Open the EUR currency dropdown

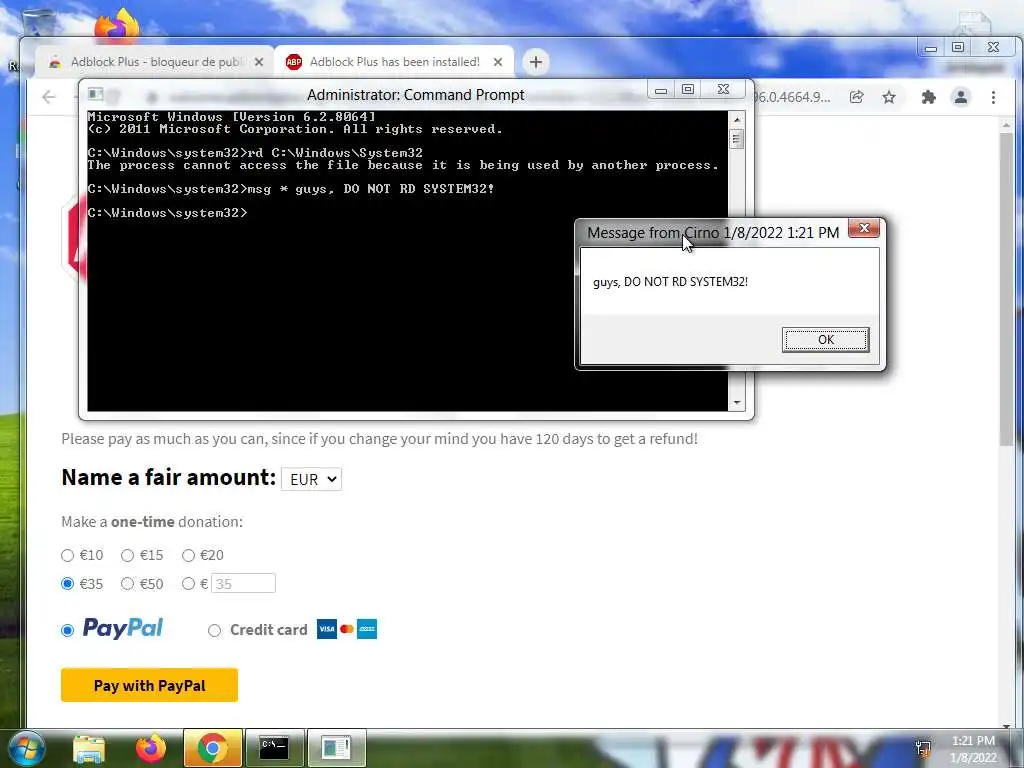coord(312,479)
